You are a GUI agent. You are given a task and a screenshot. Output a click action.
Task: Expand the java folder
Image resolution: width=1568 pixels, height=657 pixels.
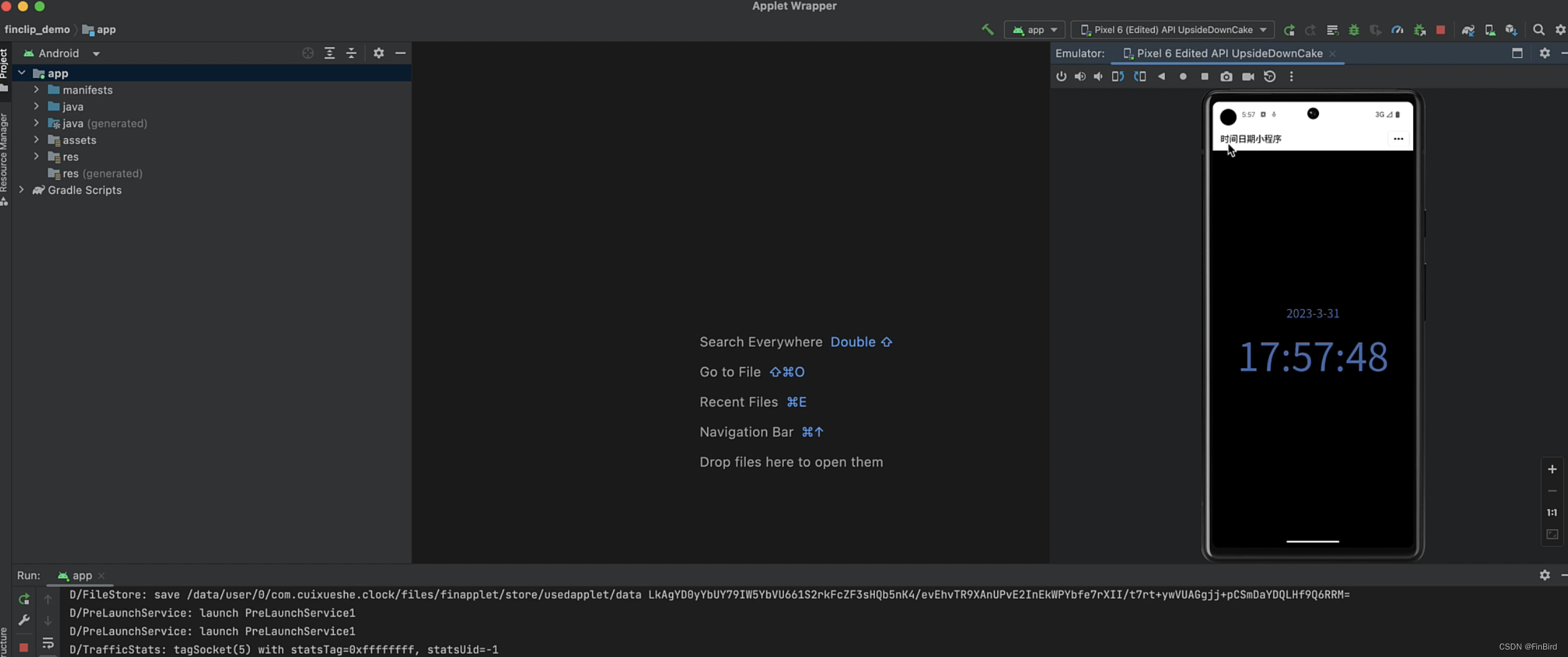(x=36, y=106)
